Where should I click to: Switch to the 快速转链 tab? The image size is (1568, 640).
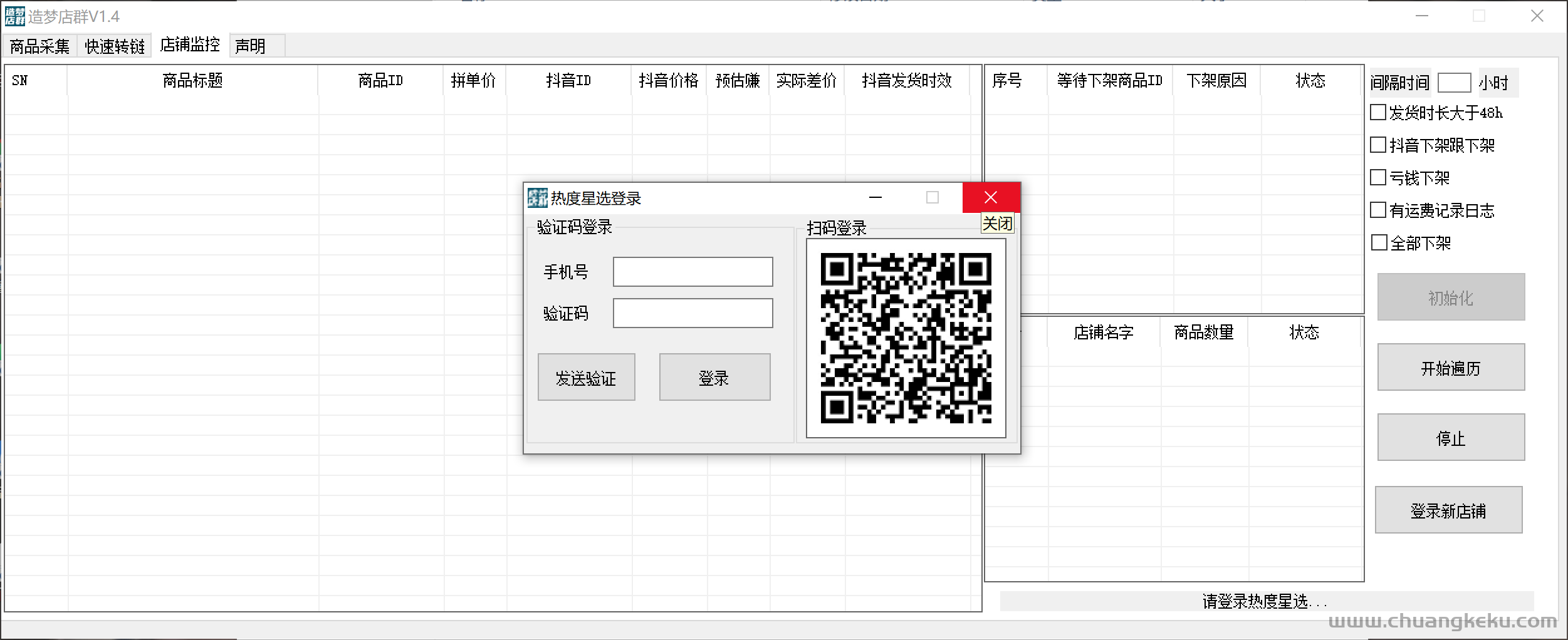point(115,46)
